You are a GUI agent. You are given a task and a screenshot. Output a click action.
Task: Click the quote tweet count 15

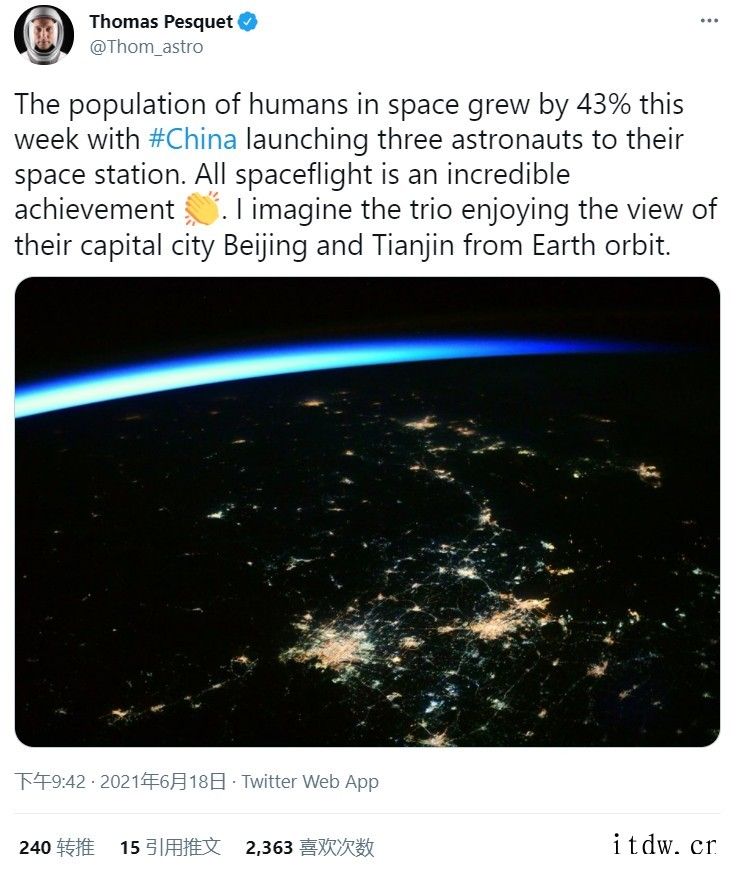[130, 847]
